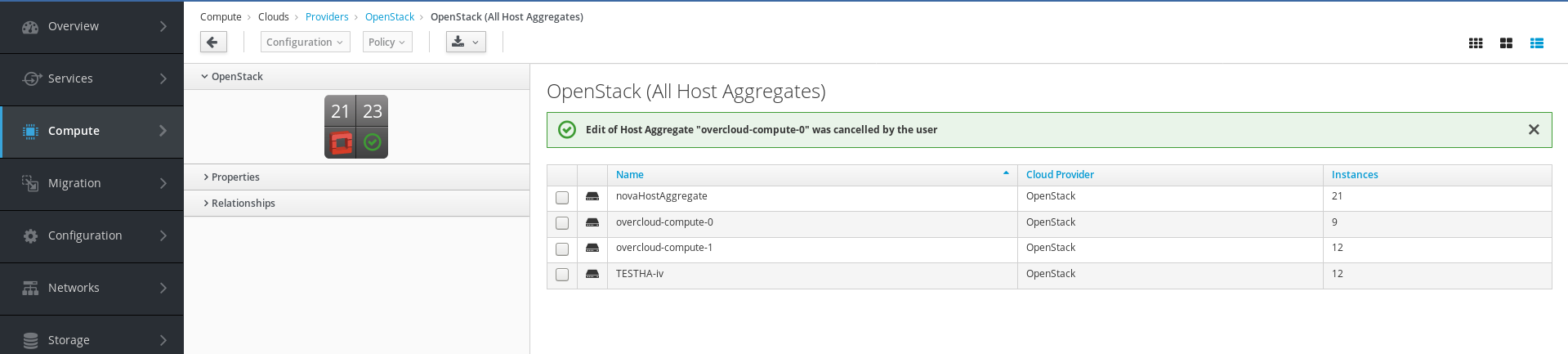Open the overcloud-compute-0 row
This screenshot has height=354, width=1568.
tap(1049, 223)
